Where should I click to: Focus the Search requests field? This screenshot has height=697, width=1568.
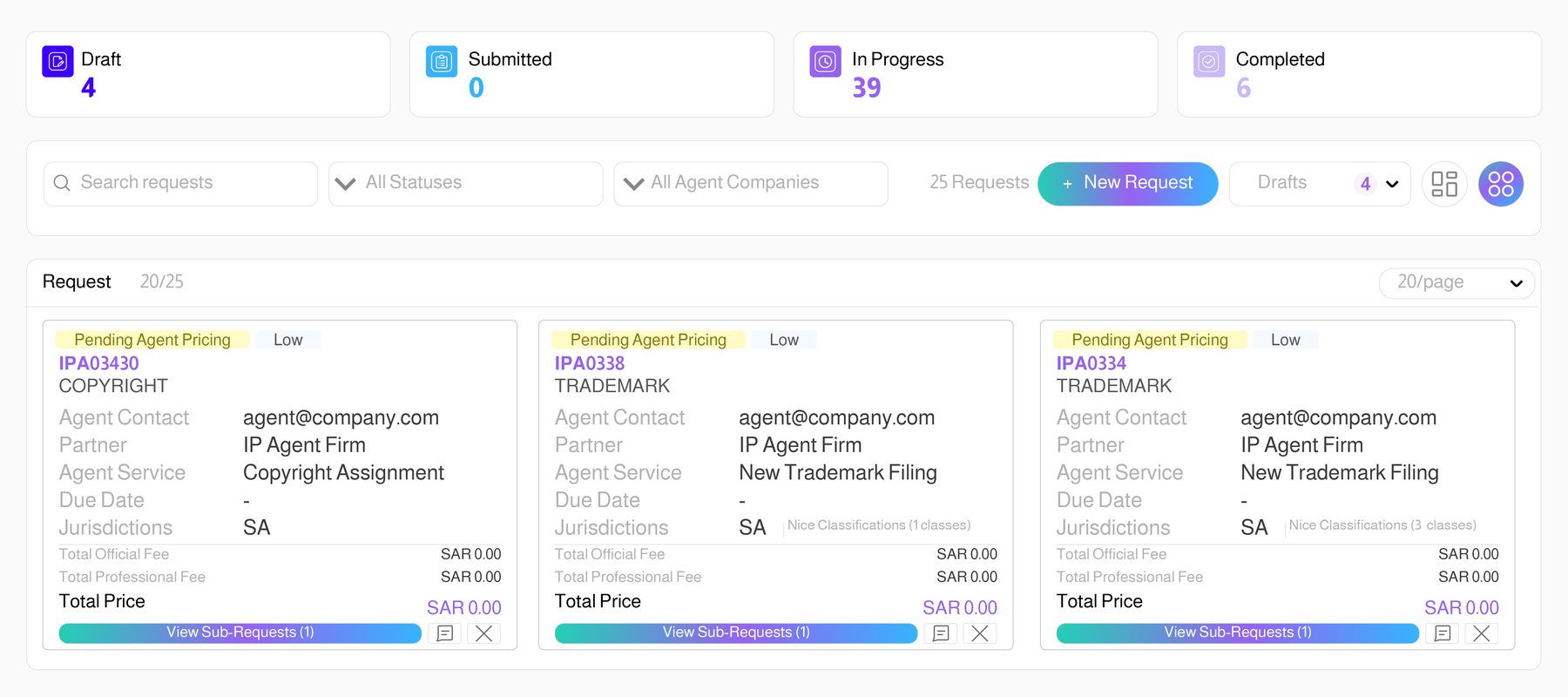(180, 184)
